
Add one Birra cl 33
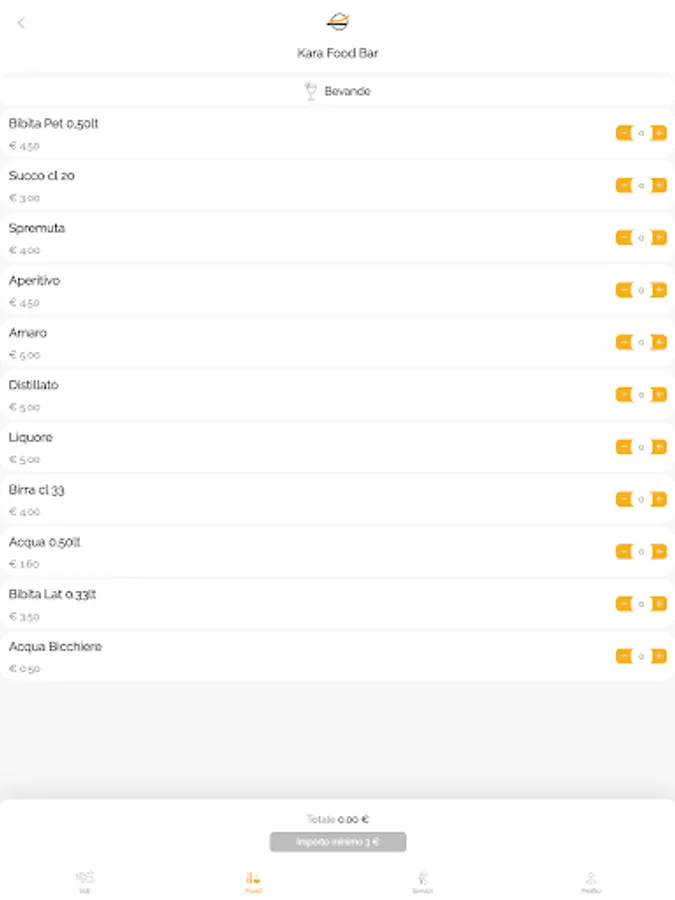tap(659, 499)
